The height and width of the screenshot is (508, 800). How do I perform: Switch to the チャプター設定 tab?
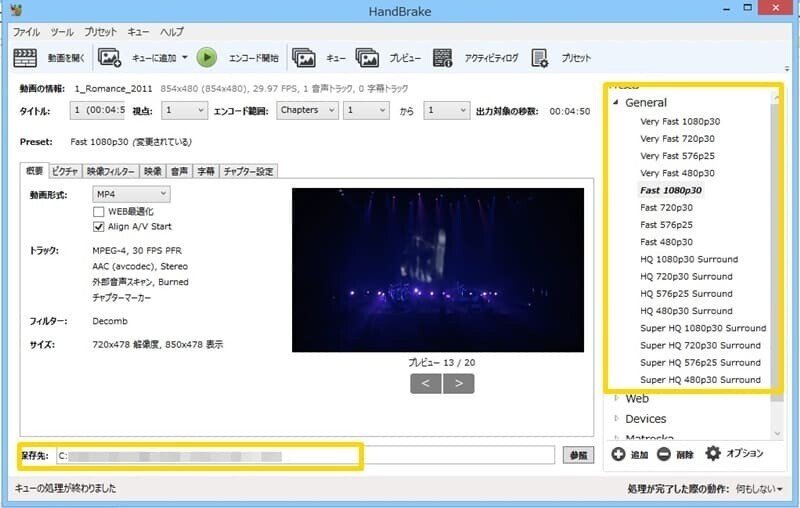tap(248, 171)
